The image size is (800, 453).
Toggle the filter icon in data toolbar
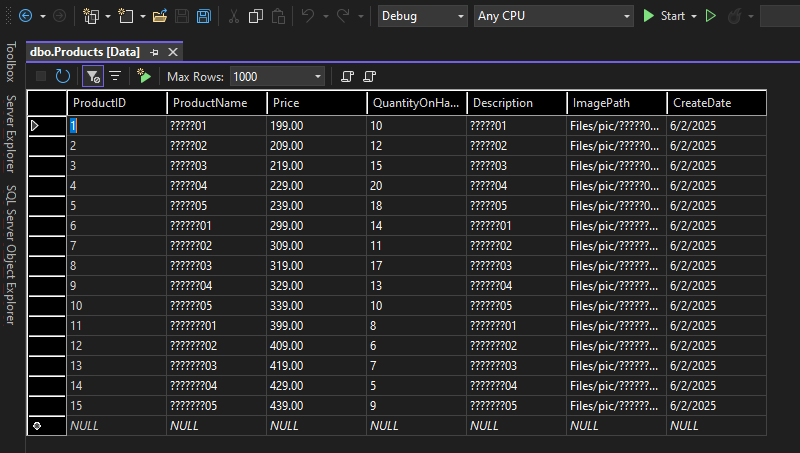(x=92, y=76)
